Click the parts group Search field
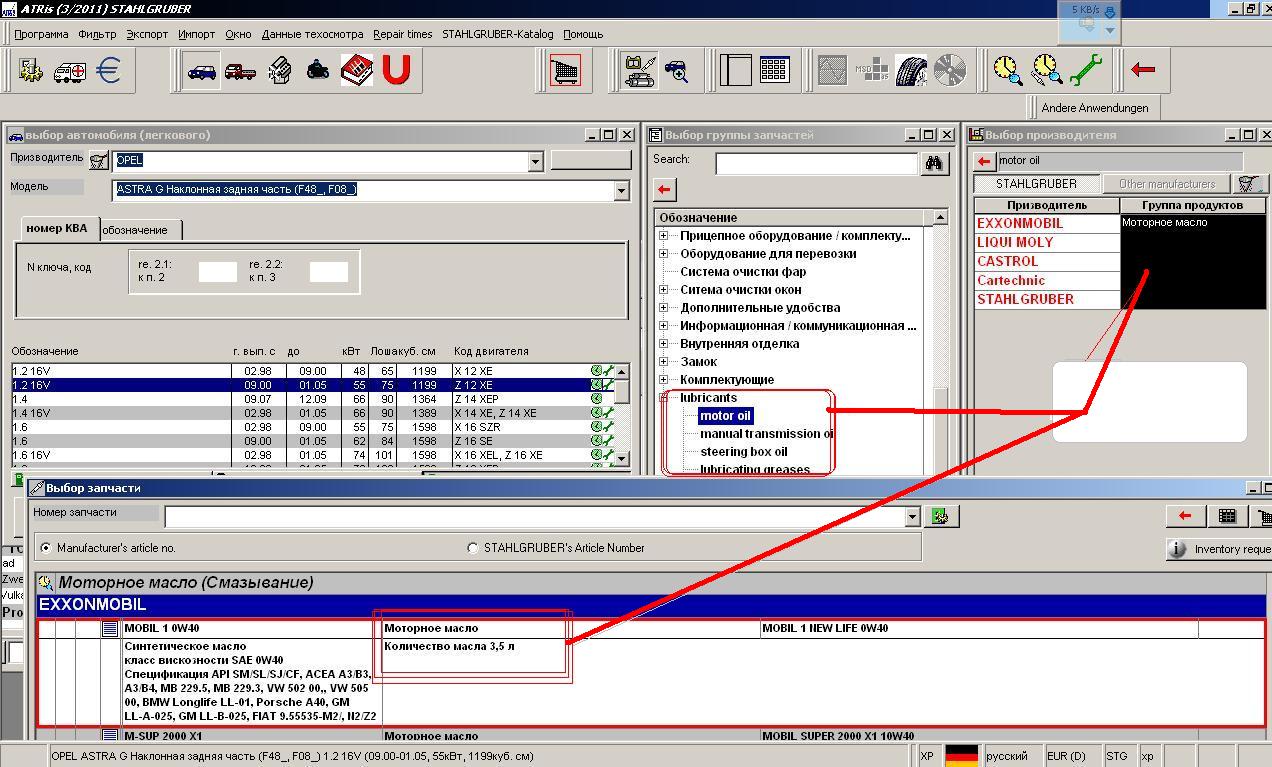Screen dimensions: 1272x767 coord(816,163)
